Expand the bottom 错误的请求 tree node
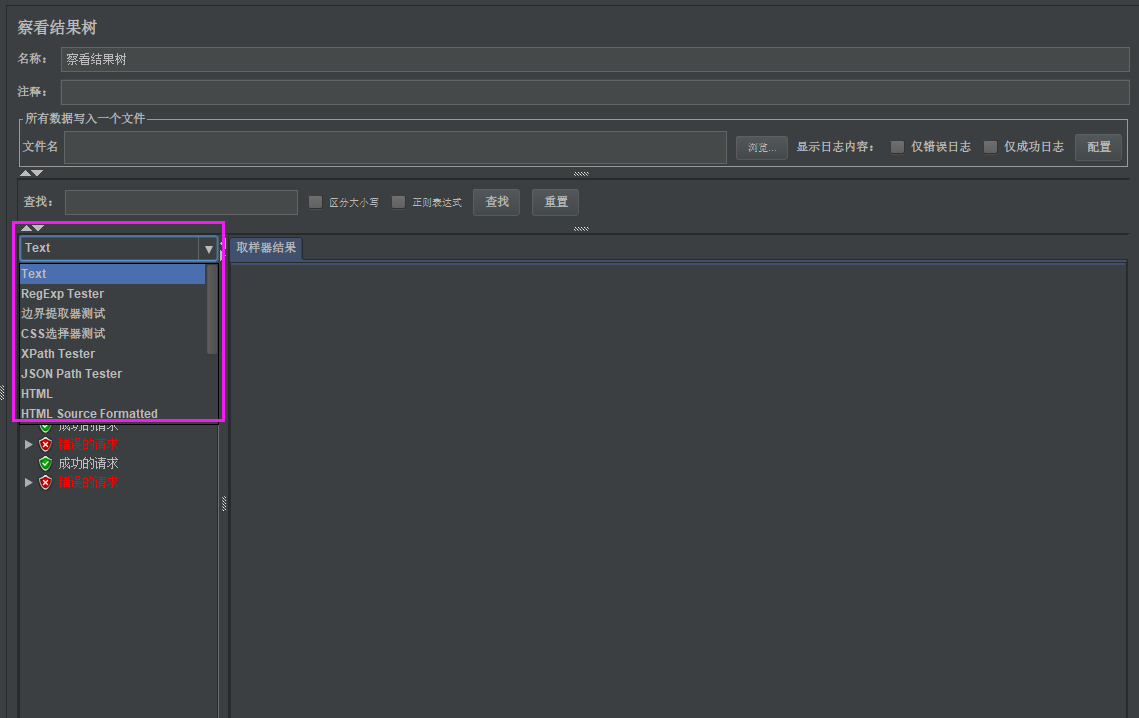 tap(28, 481)
